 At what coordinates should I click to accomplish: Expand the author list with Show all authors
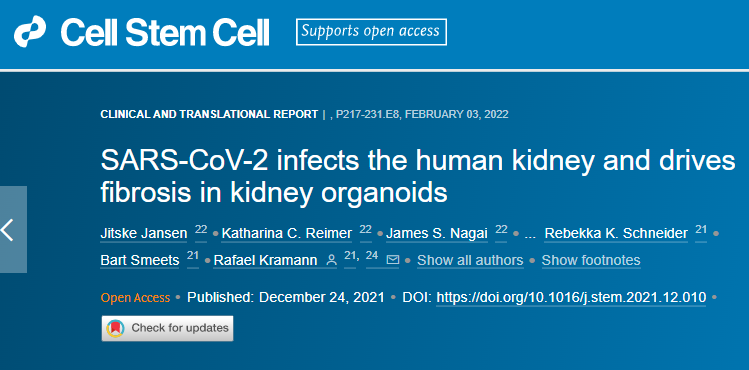click(x=470, y=260)
